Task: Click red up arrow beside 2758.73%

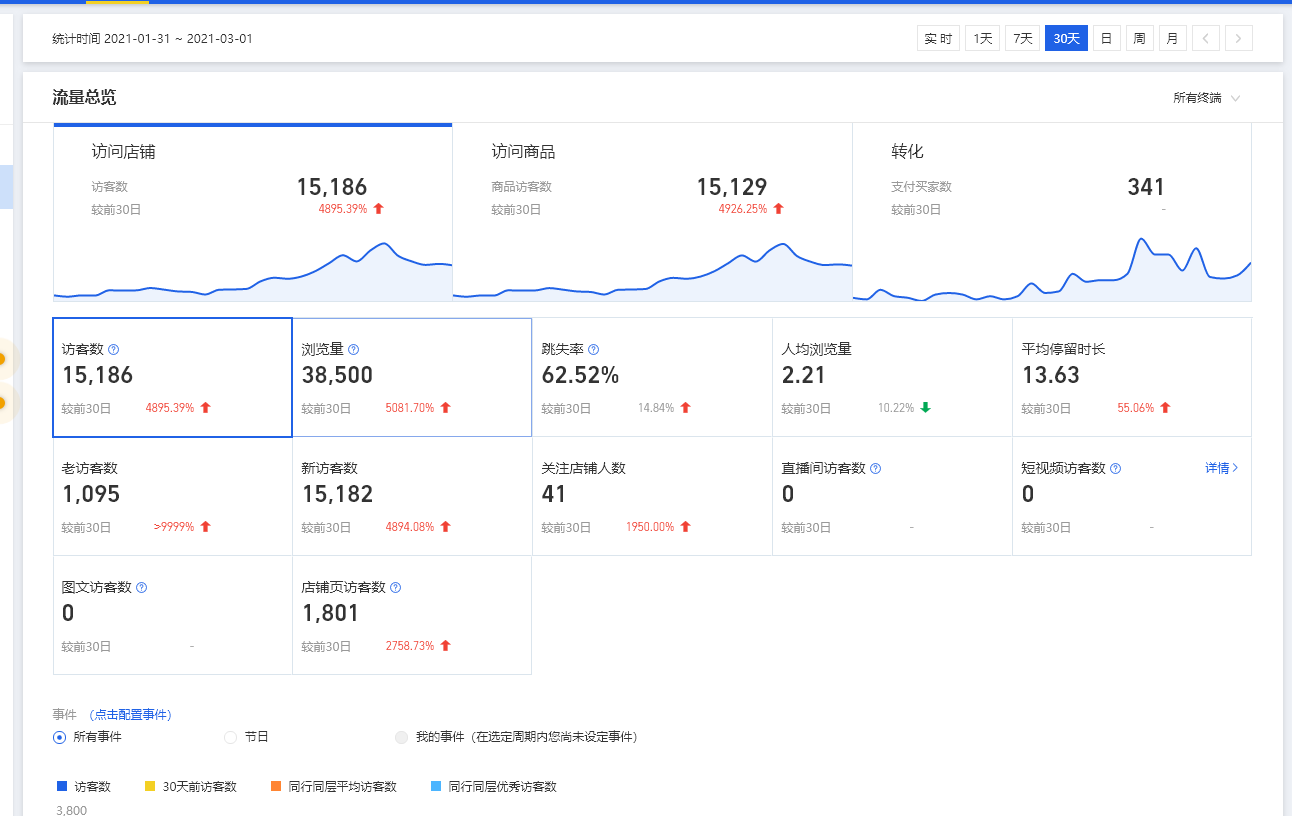Action: coord(445,646)
